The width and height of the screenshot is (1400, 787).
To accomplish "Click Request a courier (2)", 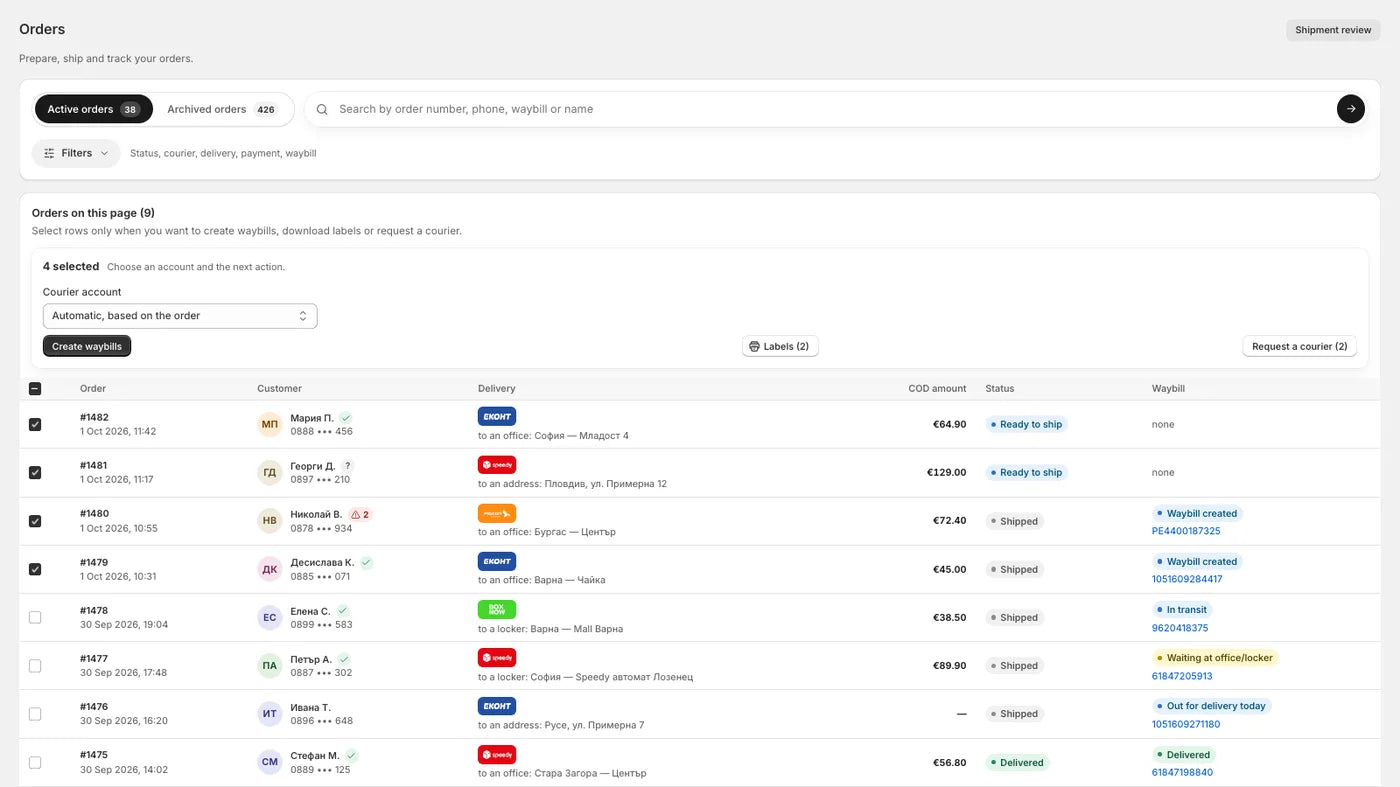I will [x=1299, y=346].
